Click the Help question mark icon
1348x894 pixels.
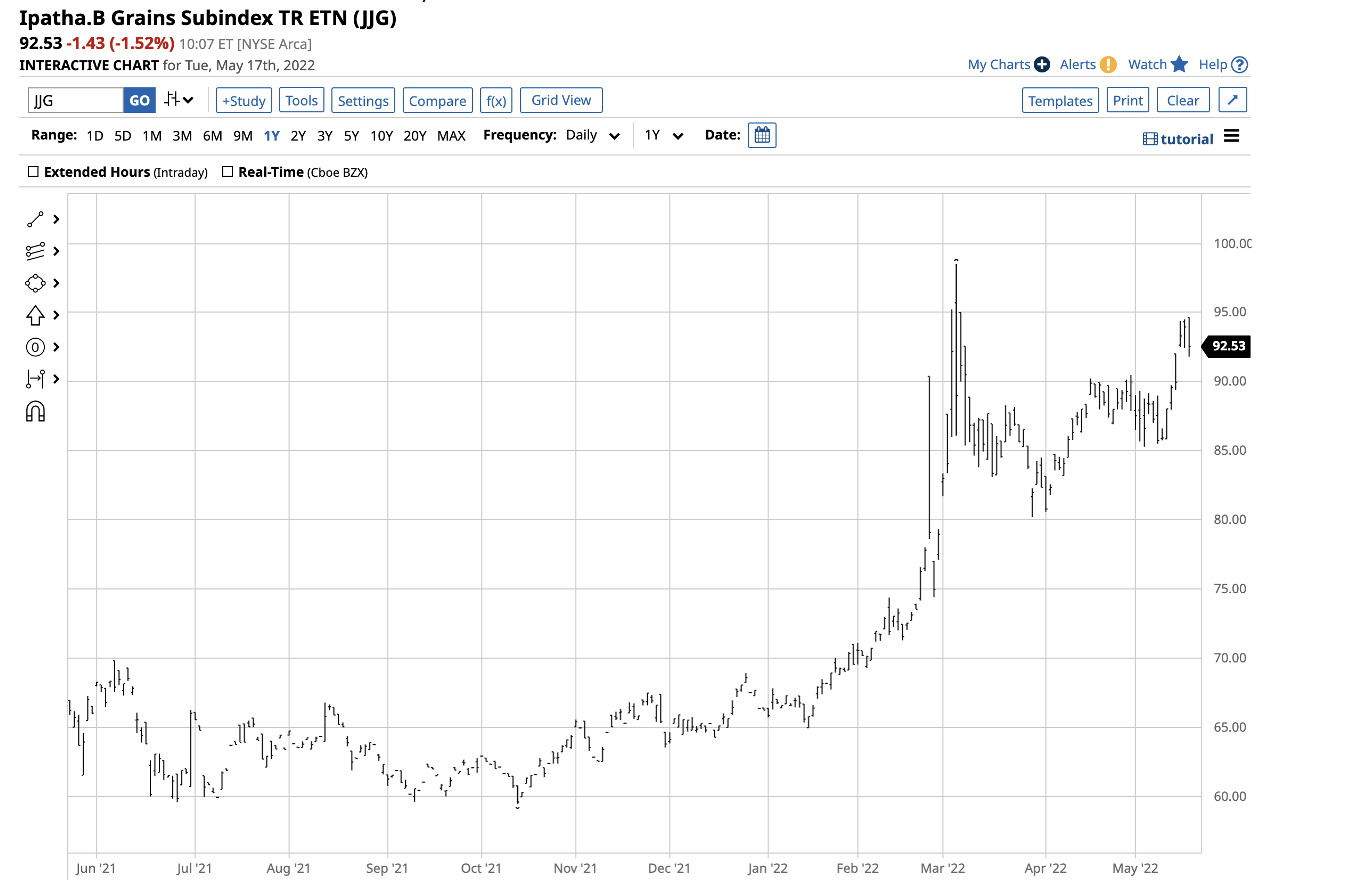pyautogui.click(x=1240, y=64)
